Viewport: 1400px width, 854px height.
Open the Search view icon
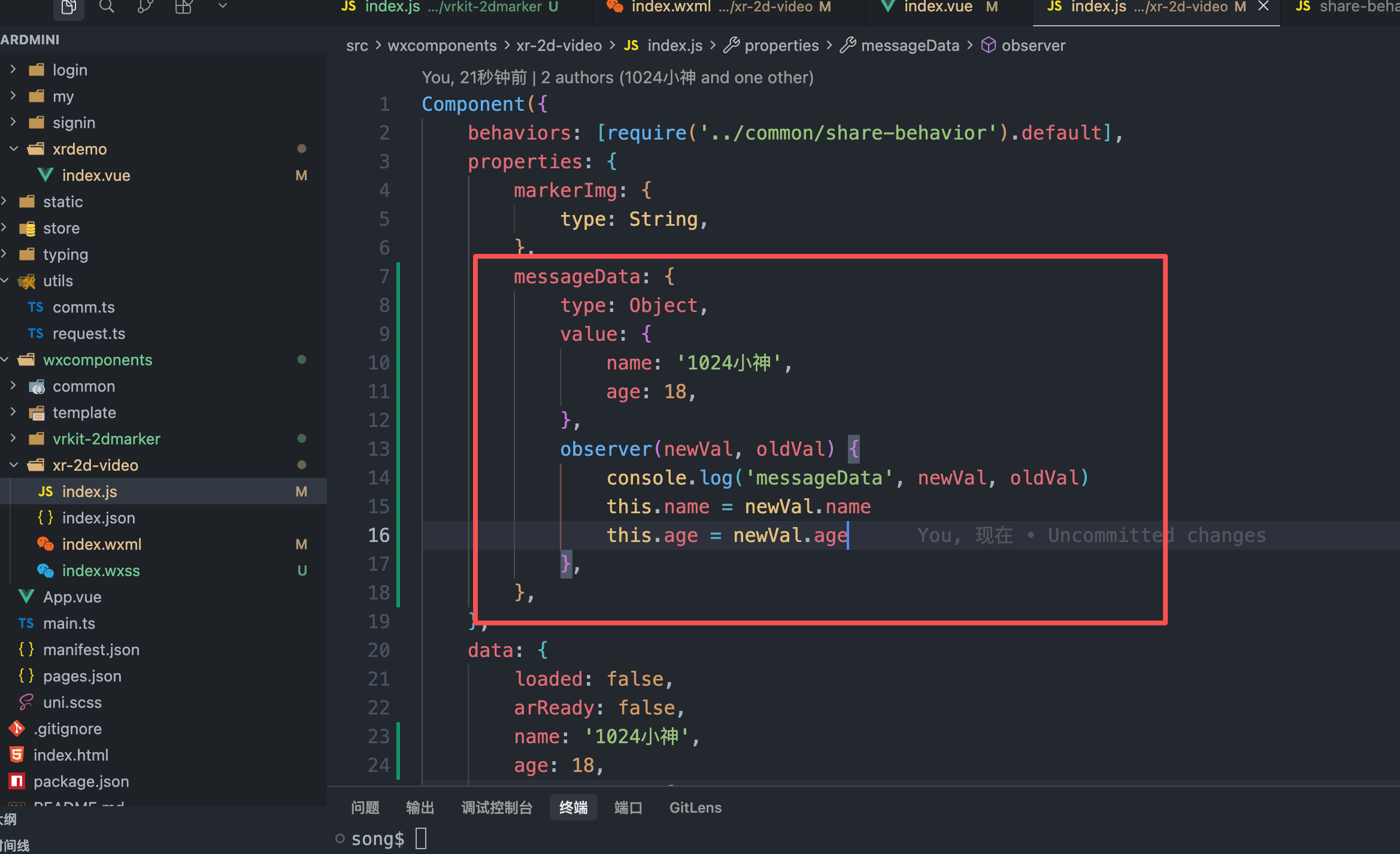[x=107, y=7]
